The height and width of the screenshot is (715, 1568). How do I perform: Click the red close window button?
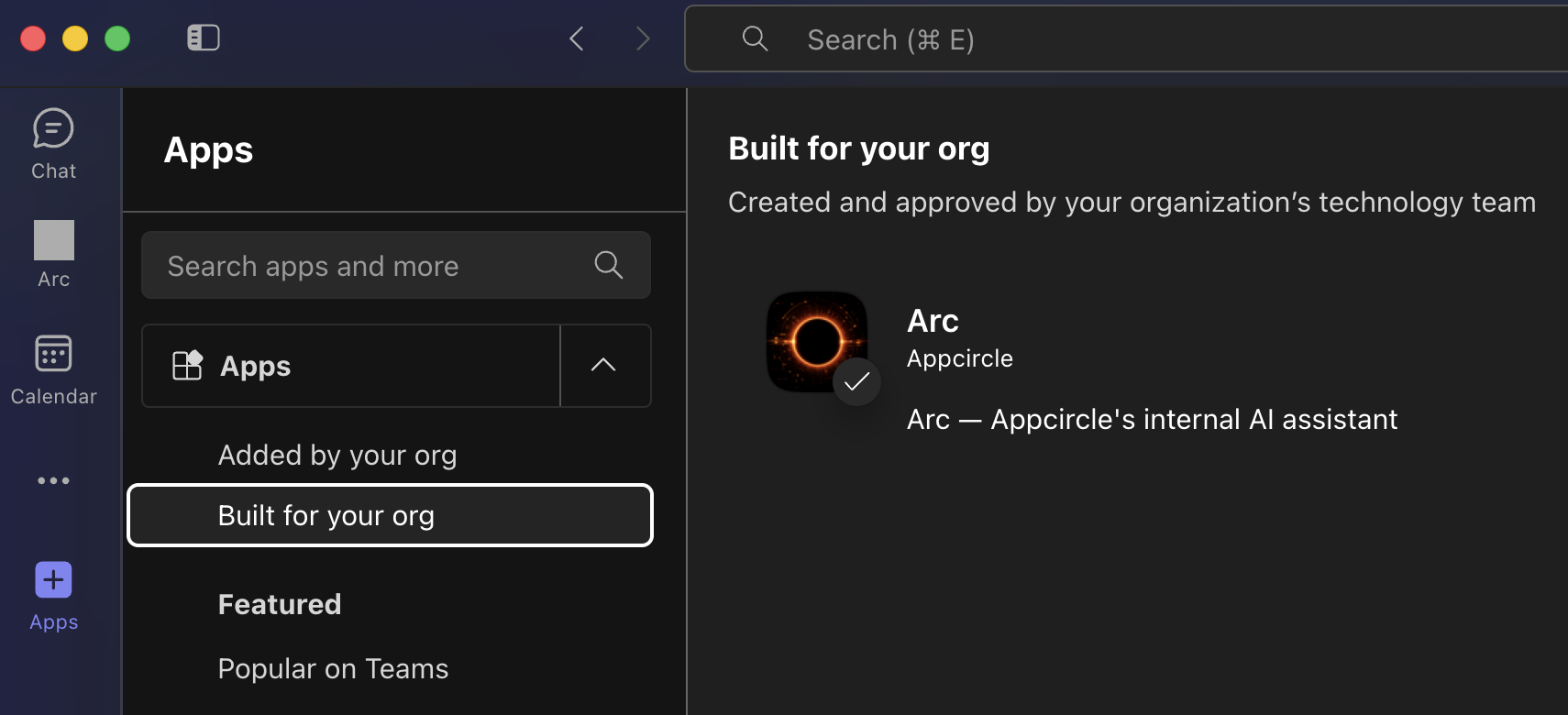point(33,38)
